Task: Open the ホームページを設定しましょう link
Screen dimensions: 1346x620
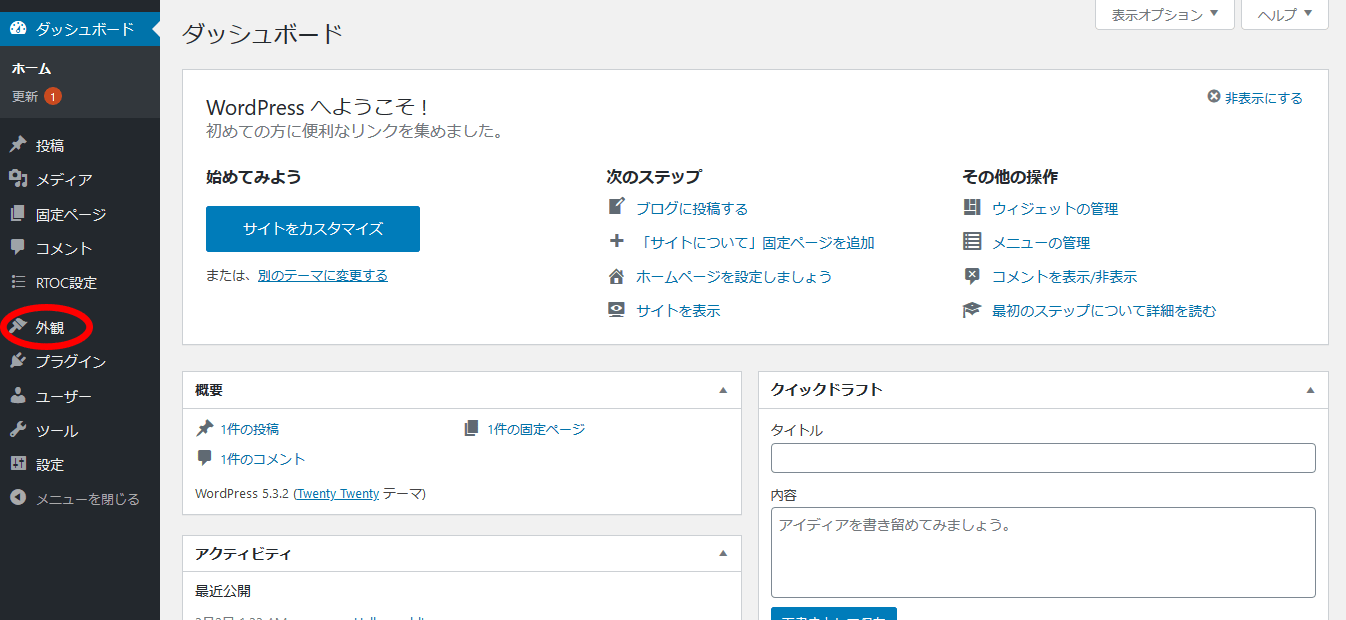Action: click(734, 276)
